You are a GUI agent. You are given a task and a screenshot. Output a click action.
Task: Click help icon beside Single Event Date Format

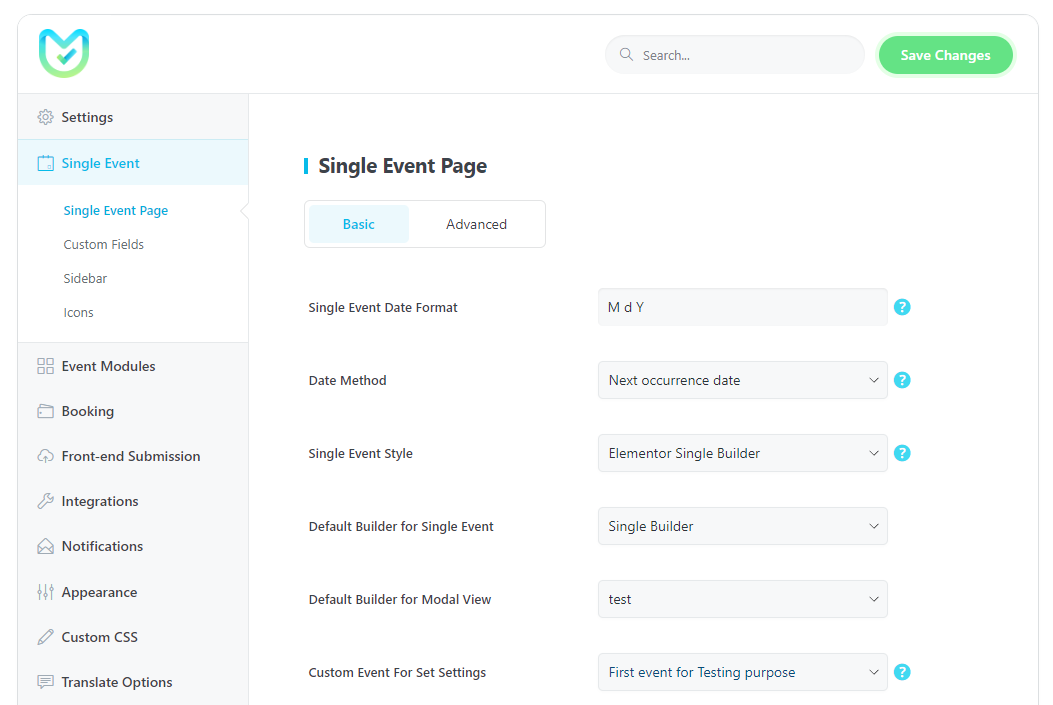[x=902, y=307]
